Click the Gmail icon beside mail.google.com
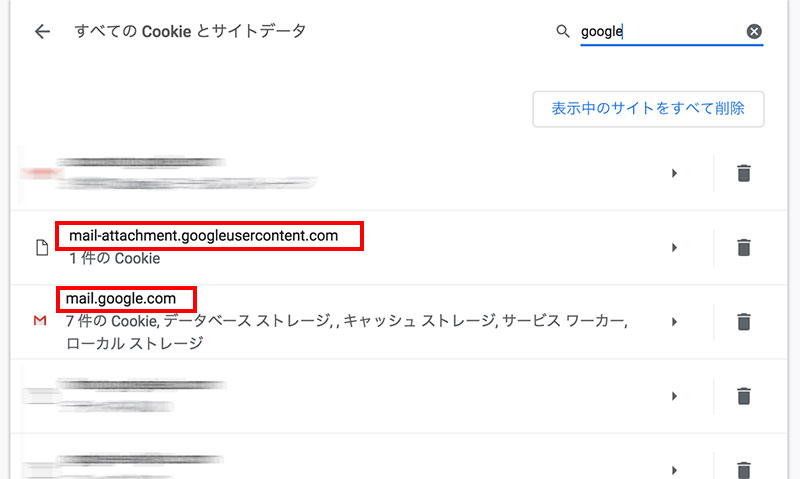 [x=41, y=321]
